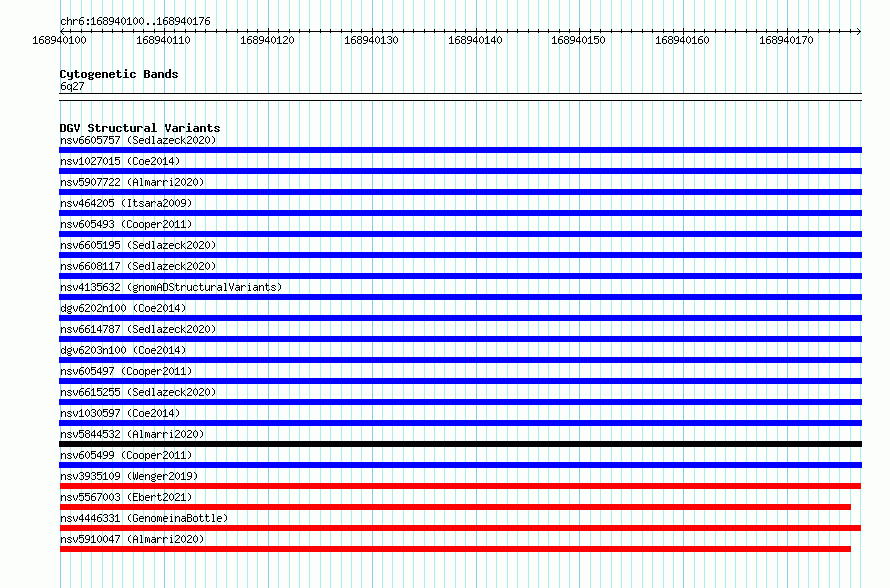
Task: Select the nsv3935109 (Wenger2019) label
Action: [x=129, y=476]
